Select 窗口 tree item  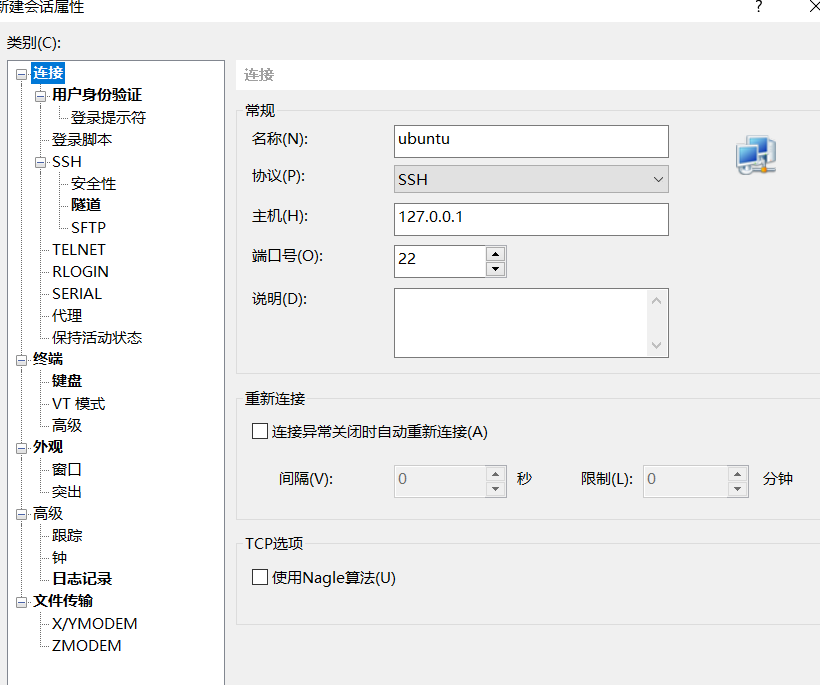coord(67,469)
